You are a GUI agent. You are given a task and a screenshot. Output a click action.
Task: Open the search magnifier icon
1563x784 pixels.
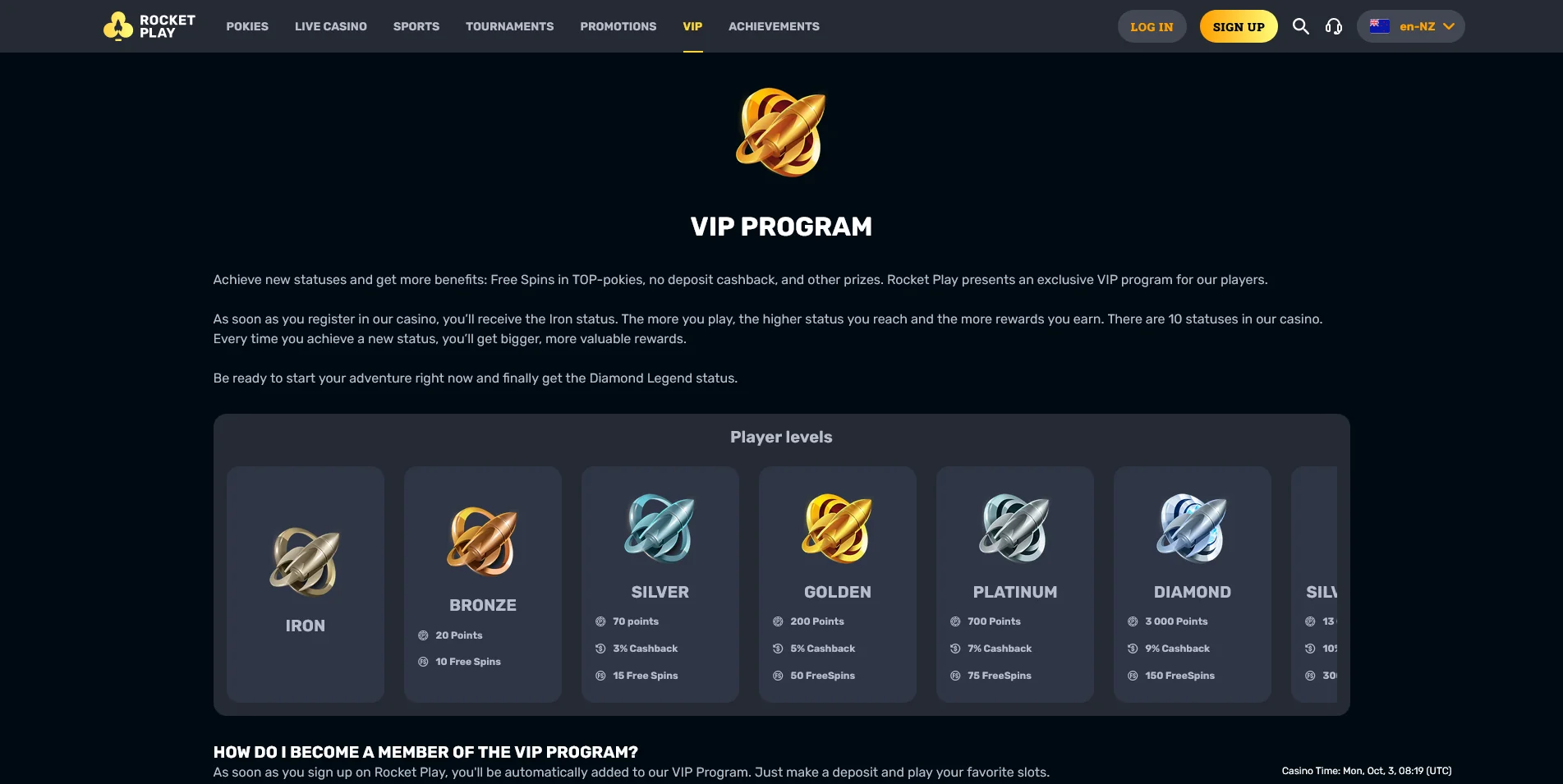point(1300,26)
